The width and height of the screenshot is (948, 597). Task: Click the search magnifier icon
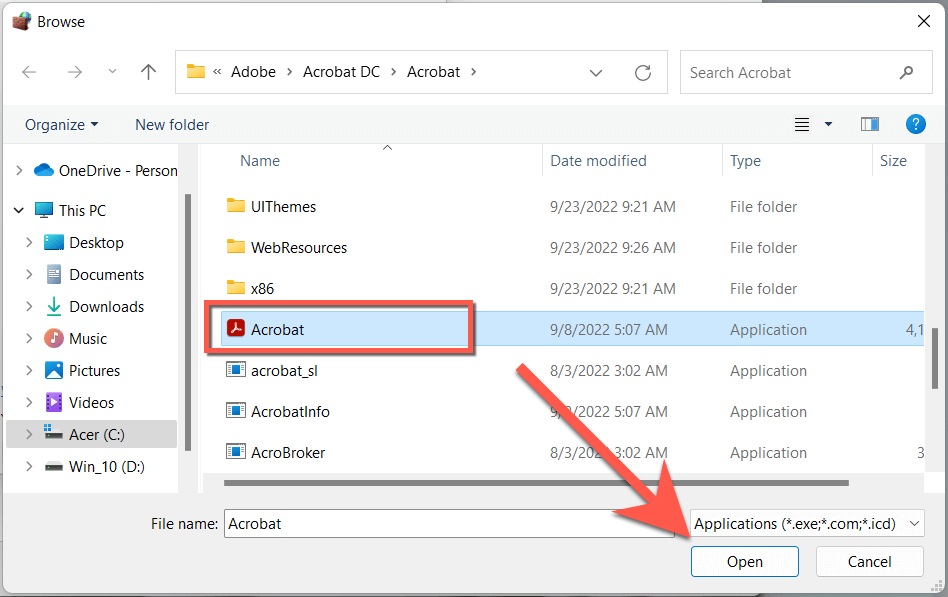pos(907,72)
